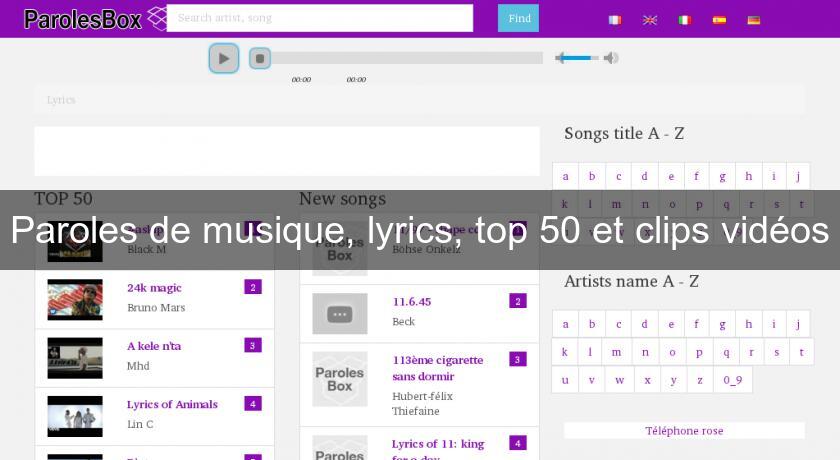This screenshot has height=460, width=840.
Task: Open Lyrics of Animals link
Action: (x=172, y=404)
